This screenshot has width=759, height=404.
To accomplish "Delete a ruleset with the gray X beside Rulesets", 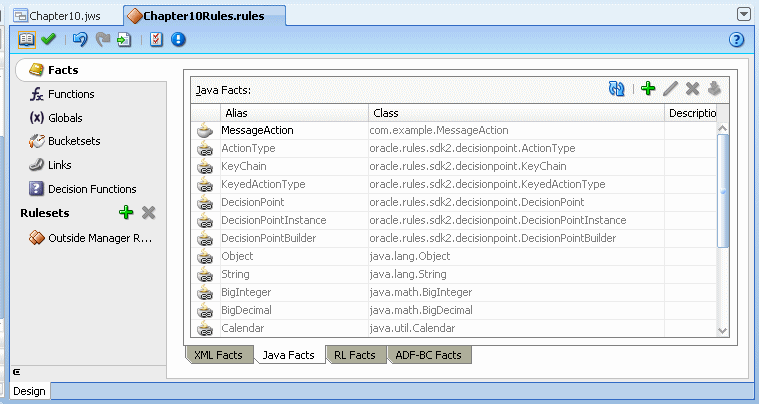I will [149, 212].
